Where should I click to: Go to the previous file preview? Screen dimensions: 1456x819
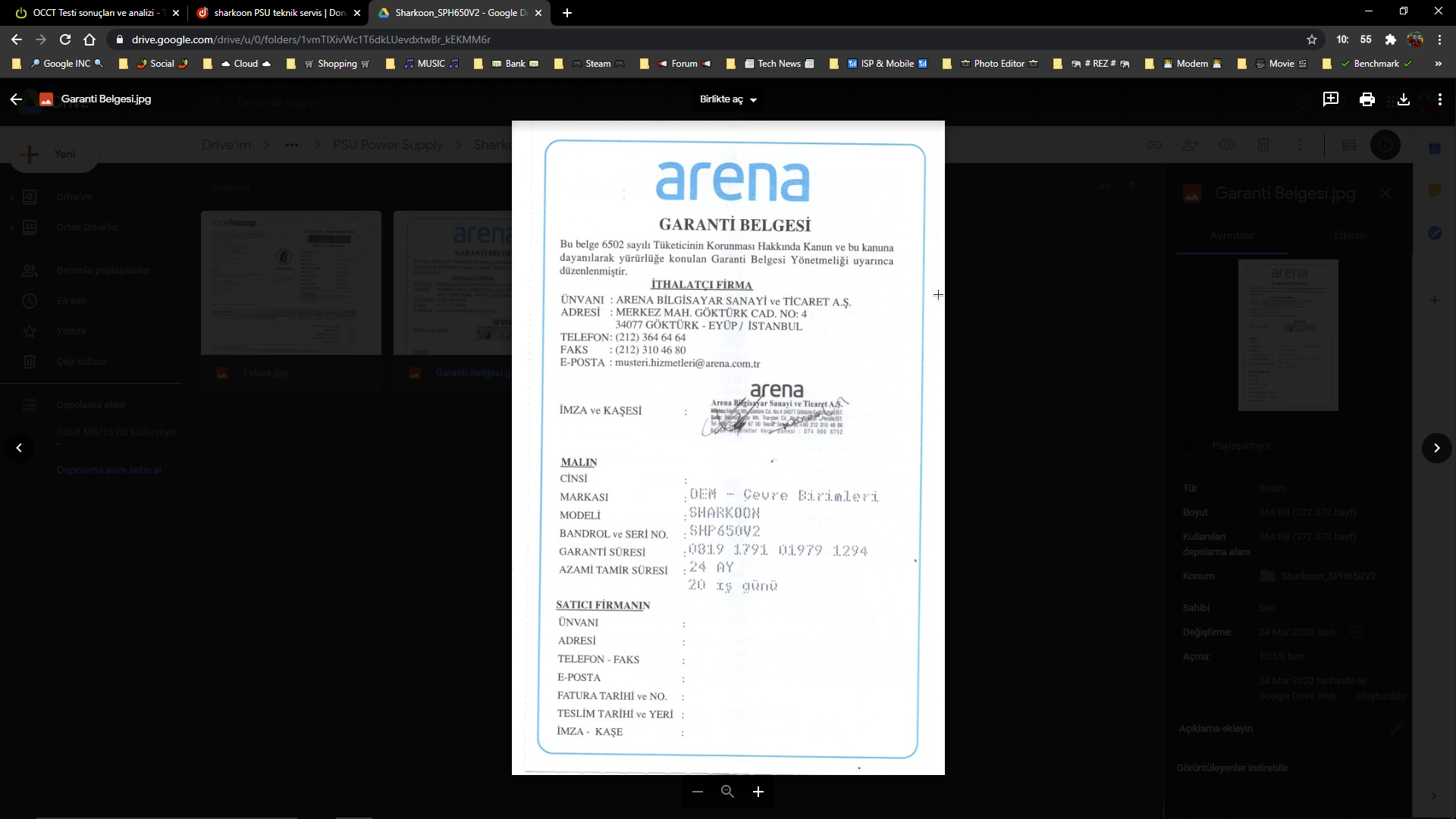pyautogui.click(x=19, y=448)
